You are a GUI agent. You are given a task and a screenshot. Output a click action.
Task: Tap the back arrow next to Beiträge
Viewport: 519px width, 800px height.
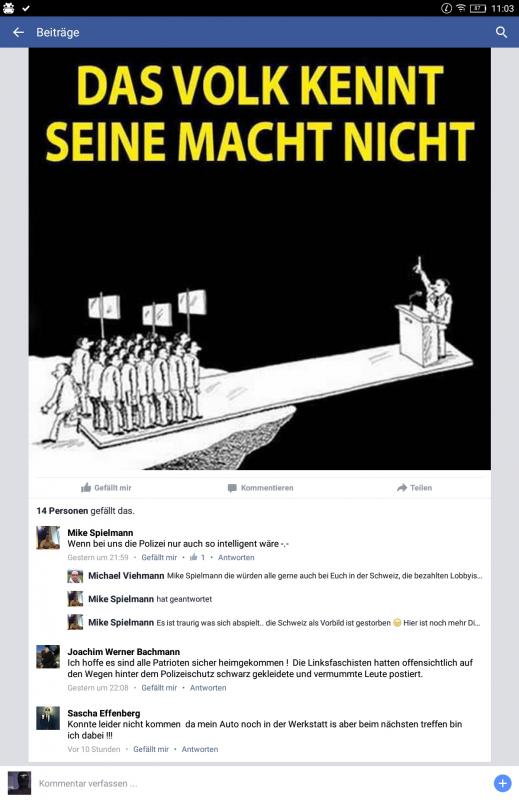pyautogui.click(x=18, y=32)
